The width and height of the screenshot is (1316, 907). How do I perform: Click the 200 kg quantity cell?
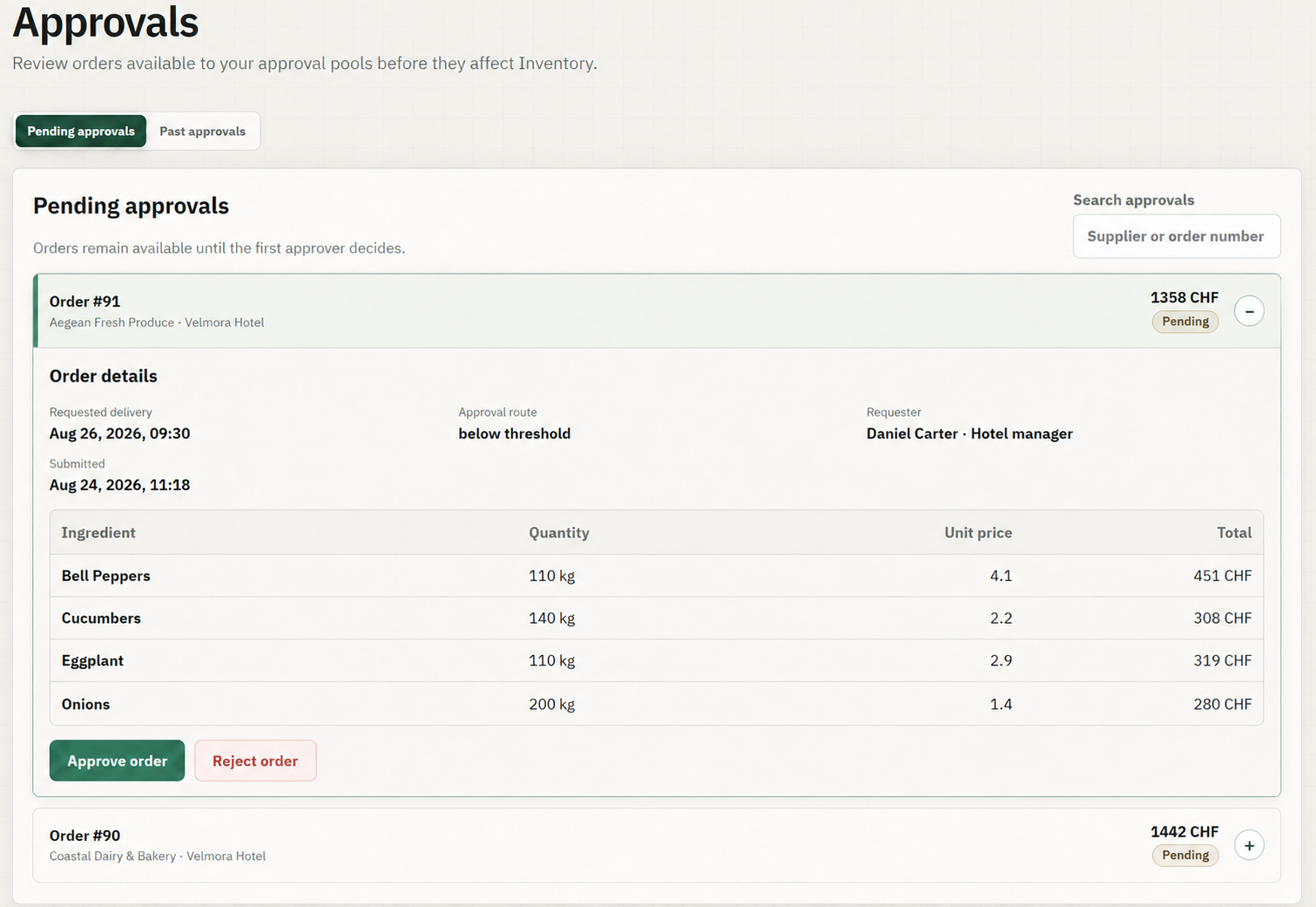pyautogui.click(x=552, y=704)
